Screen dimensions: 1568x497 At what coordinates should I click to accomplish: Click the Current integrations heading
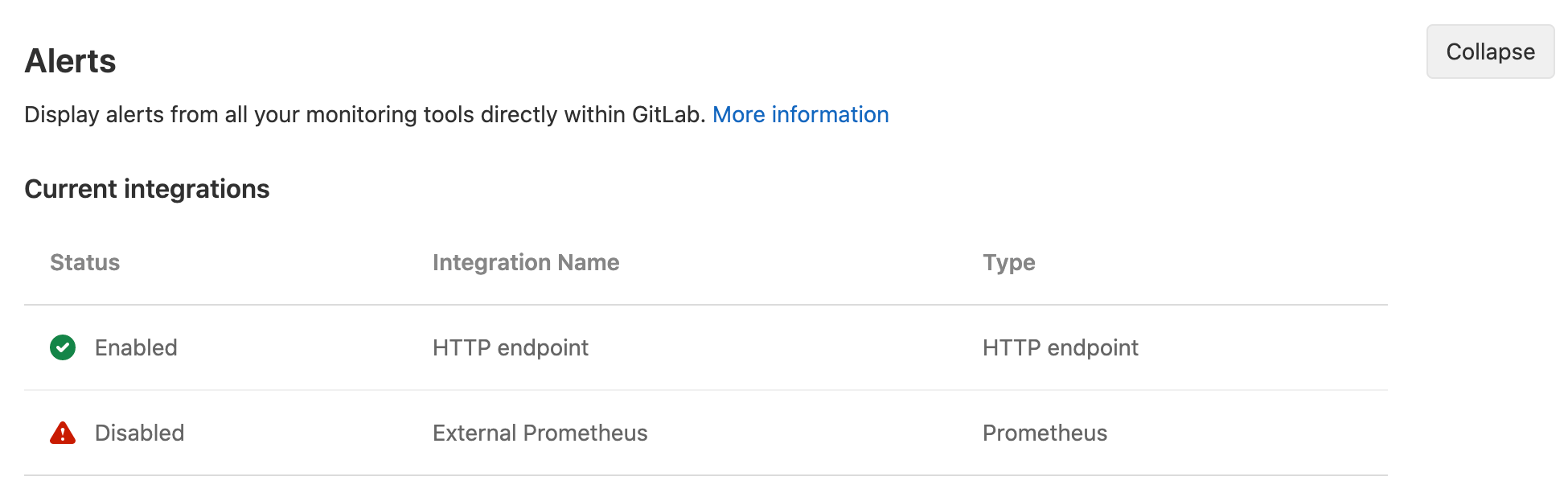click(147, 189)
